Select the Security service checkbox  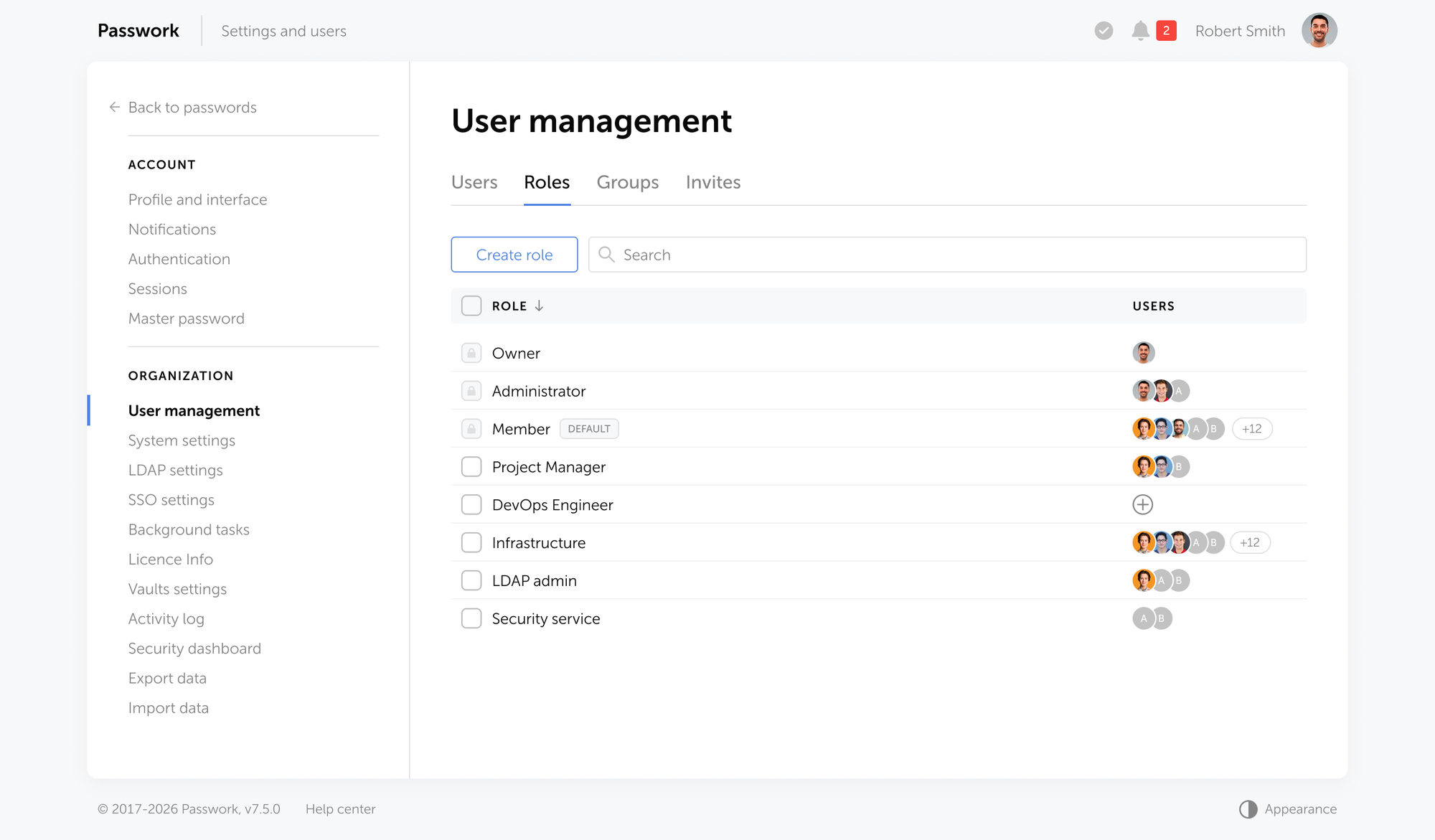[x=471, y=618]
